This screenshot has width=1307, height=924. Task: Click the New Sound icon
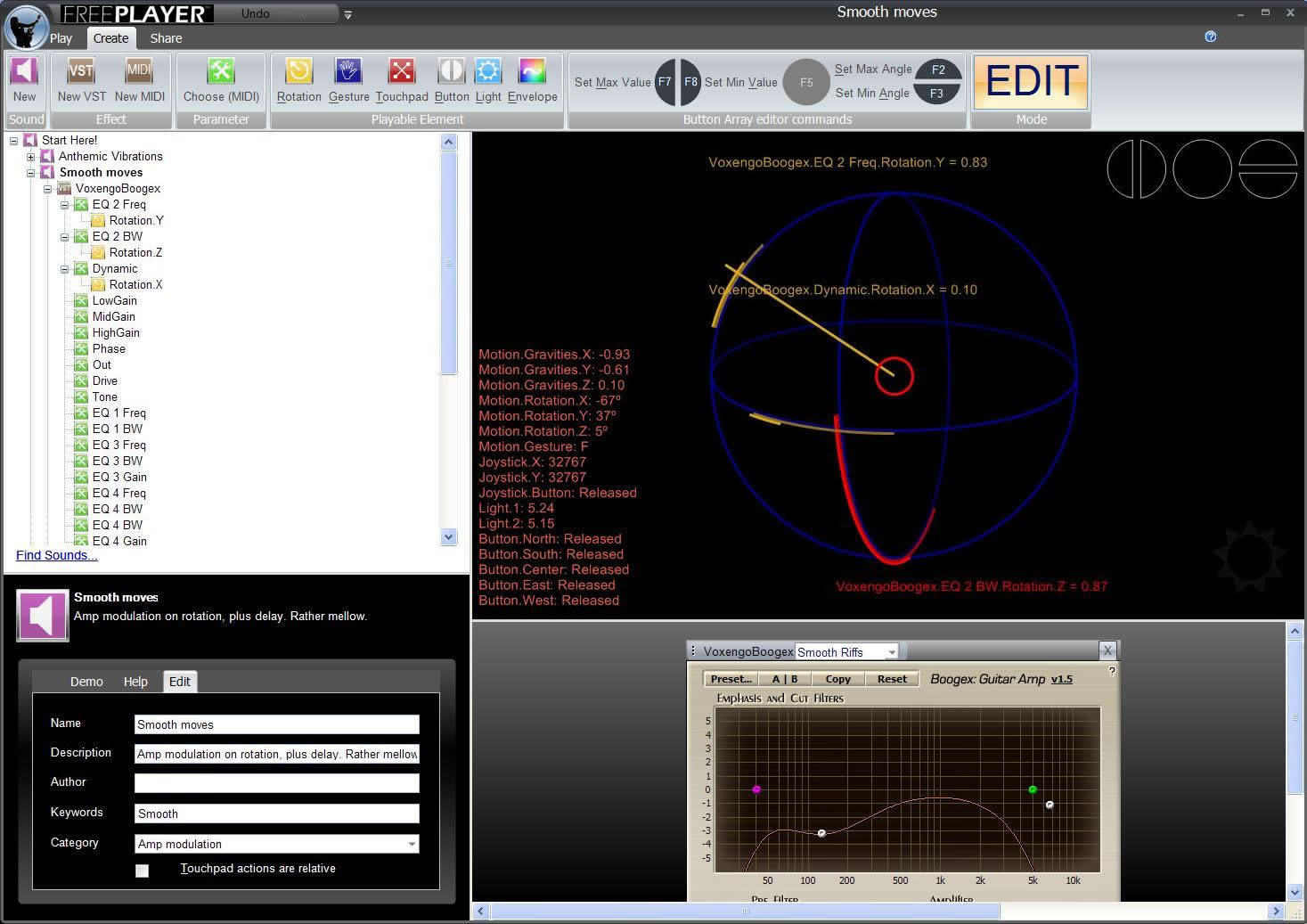pos(25,72)
